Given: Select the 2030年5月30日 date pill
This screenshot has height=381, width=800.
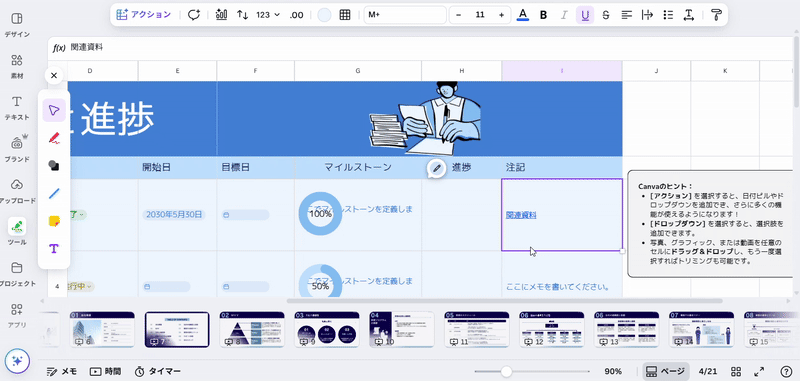Looking at the screenshot, I should 173,215.
